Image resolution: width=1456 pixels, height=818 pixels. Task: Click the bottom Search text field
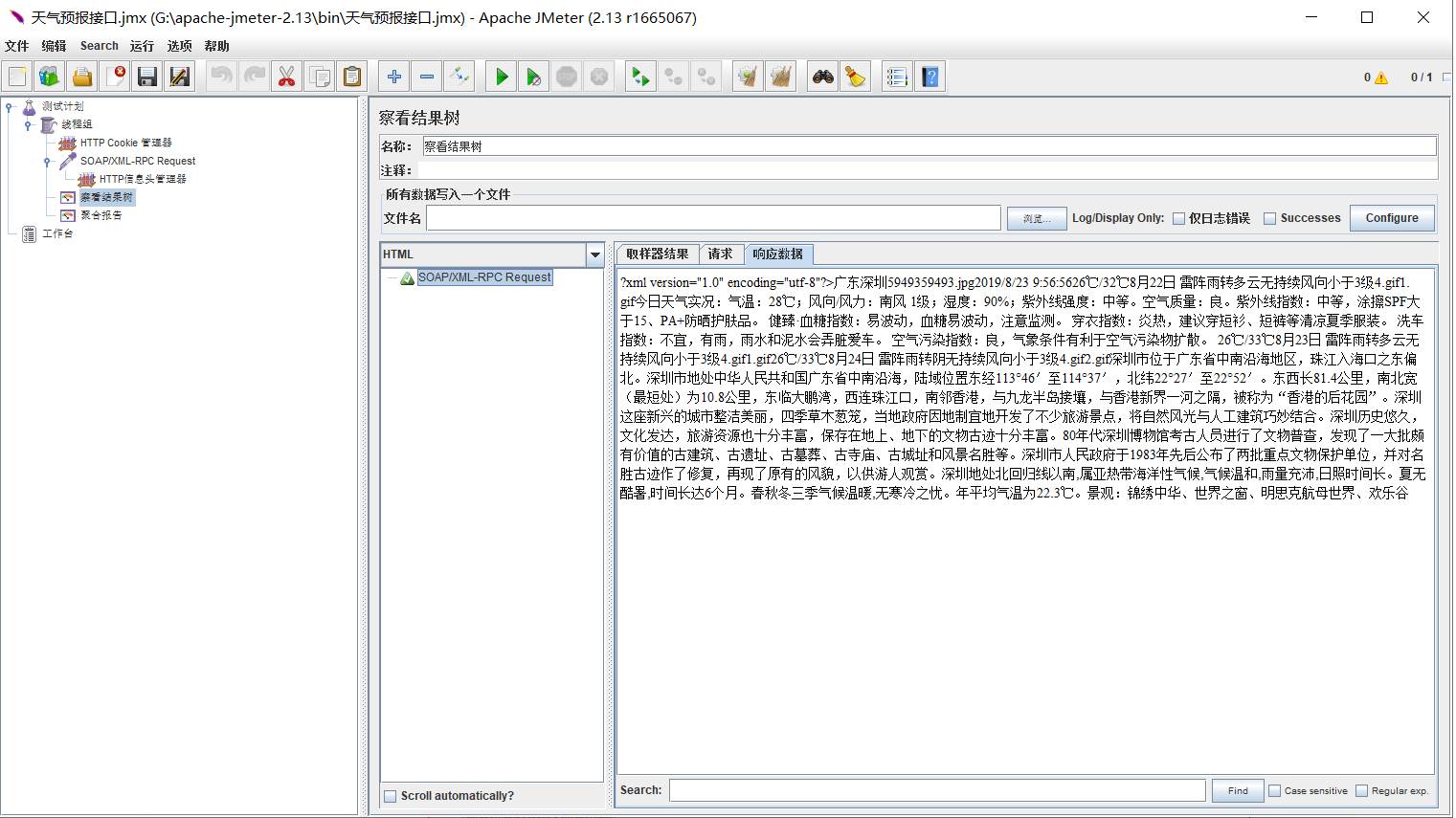(937, 790)
